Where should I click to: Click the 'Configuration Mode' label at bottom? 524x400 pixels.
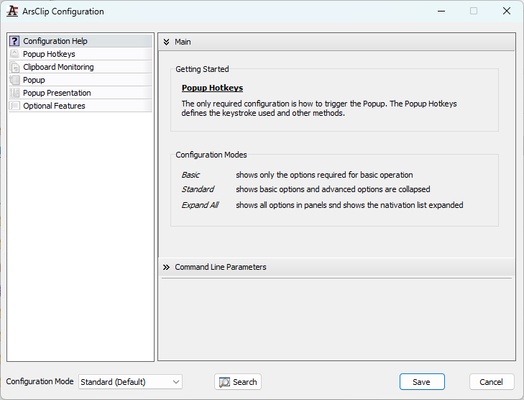39,381
